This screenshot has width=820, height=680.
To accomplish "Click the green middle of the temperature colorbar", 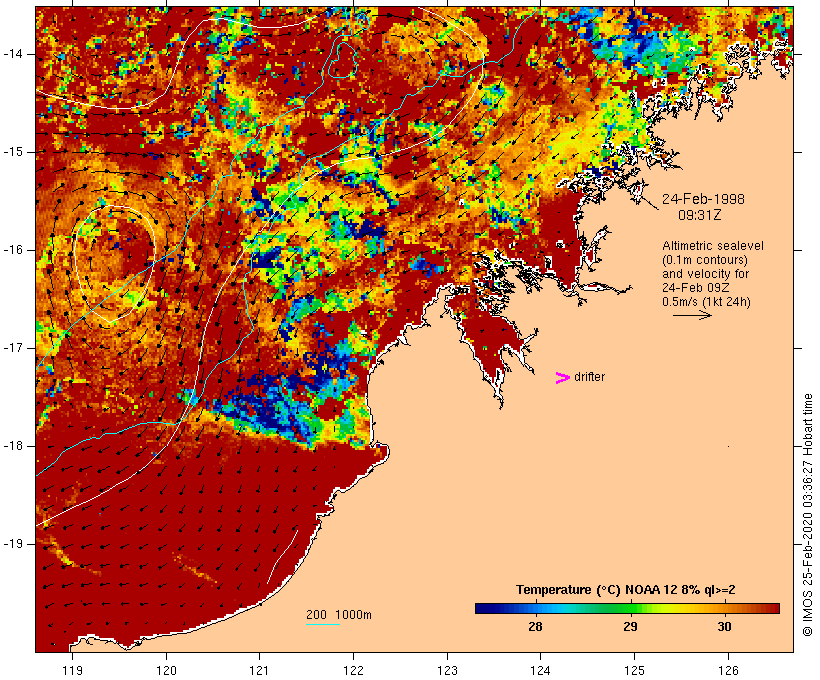I will (628, 608).
